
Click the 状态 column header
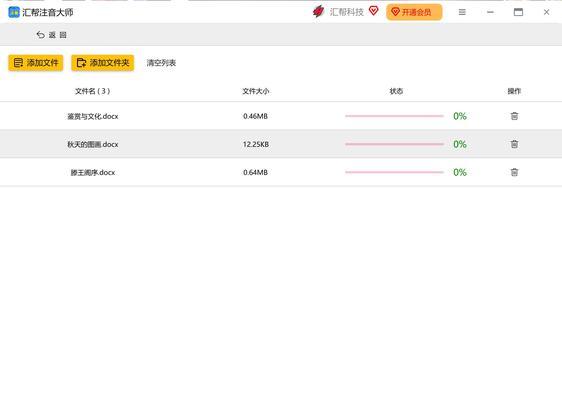pyautogui.click(x=396, y=91)
